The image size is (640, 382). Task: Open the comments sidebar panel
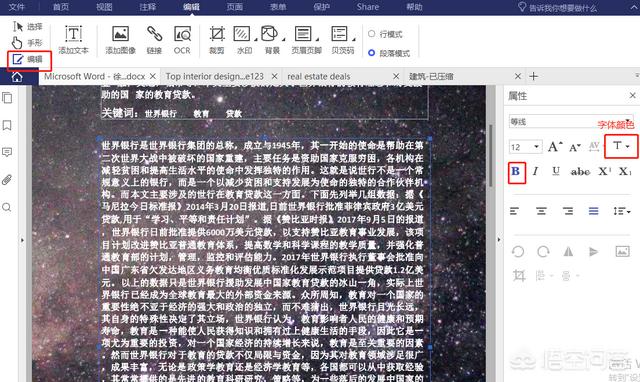[x=7, y=152]
